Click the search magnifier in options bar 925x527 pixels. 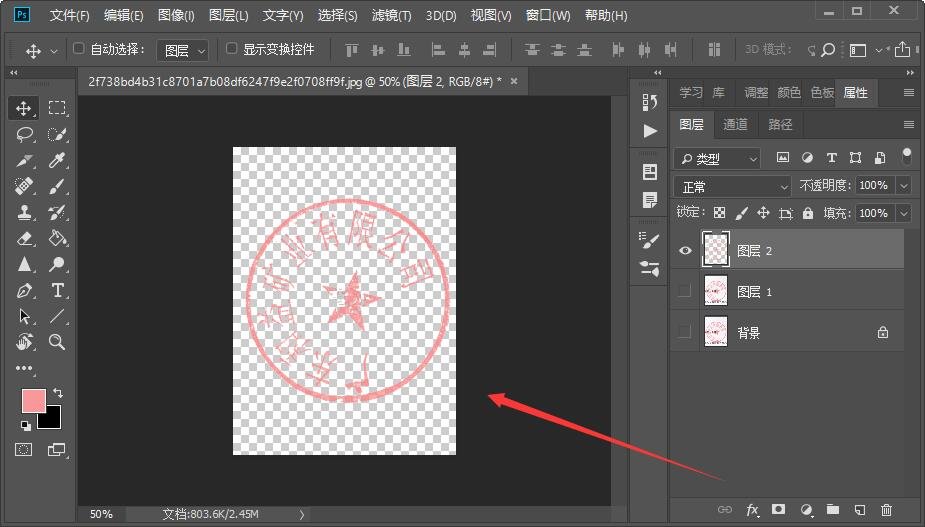(828, 50)
